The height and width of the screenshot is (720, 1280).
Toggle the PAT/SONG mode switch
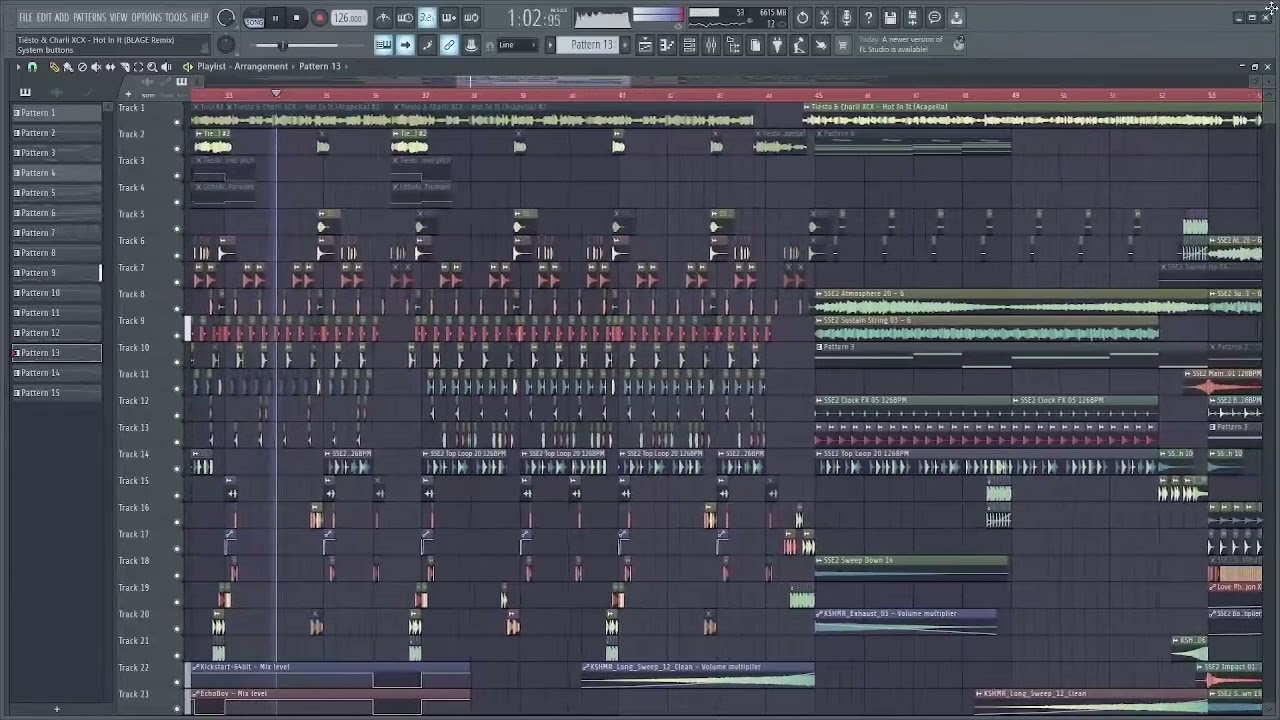coord(254,18)
